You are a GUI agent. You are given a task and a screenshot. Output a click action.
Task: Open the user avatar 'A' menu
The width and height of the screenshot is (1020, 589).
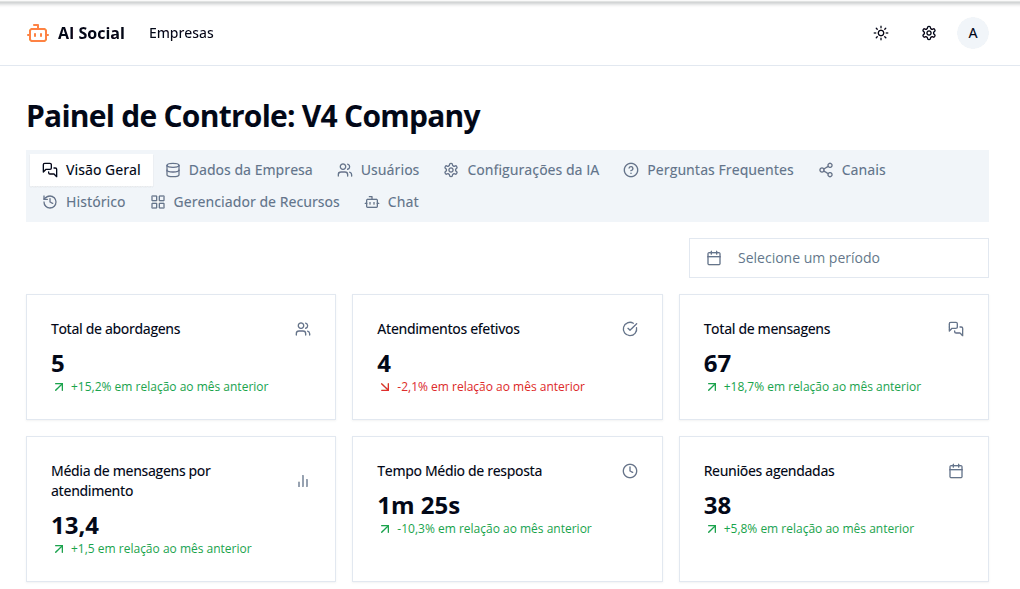click(972, 33)
